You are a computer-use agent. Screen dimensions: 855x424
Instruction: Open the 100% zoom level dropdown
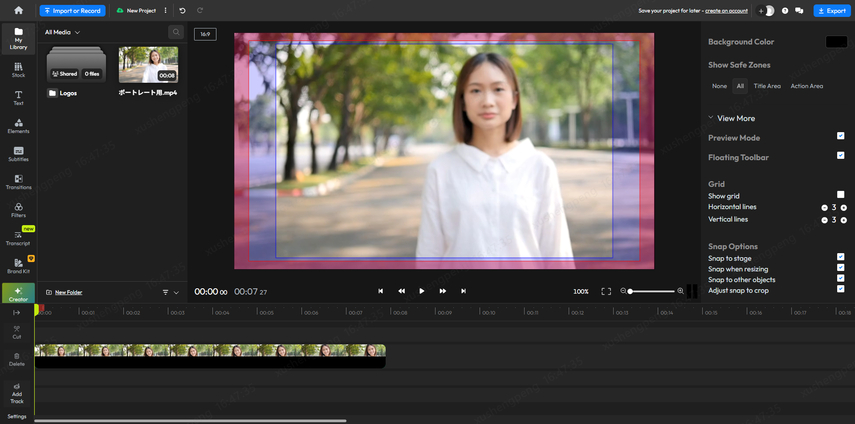pyautogui.click(x=581, y=292)
